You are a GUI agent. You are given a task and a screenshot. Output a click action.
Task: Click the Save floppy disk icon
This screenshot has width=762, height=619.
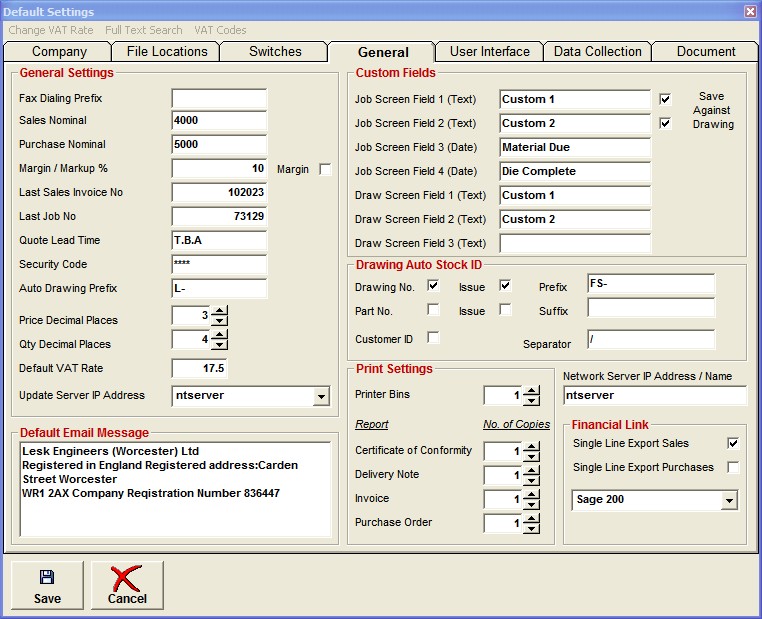click(x=46, y=577)
